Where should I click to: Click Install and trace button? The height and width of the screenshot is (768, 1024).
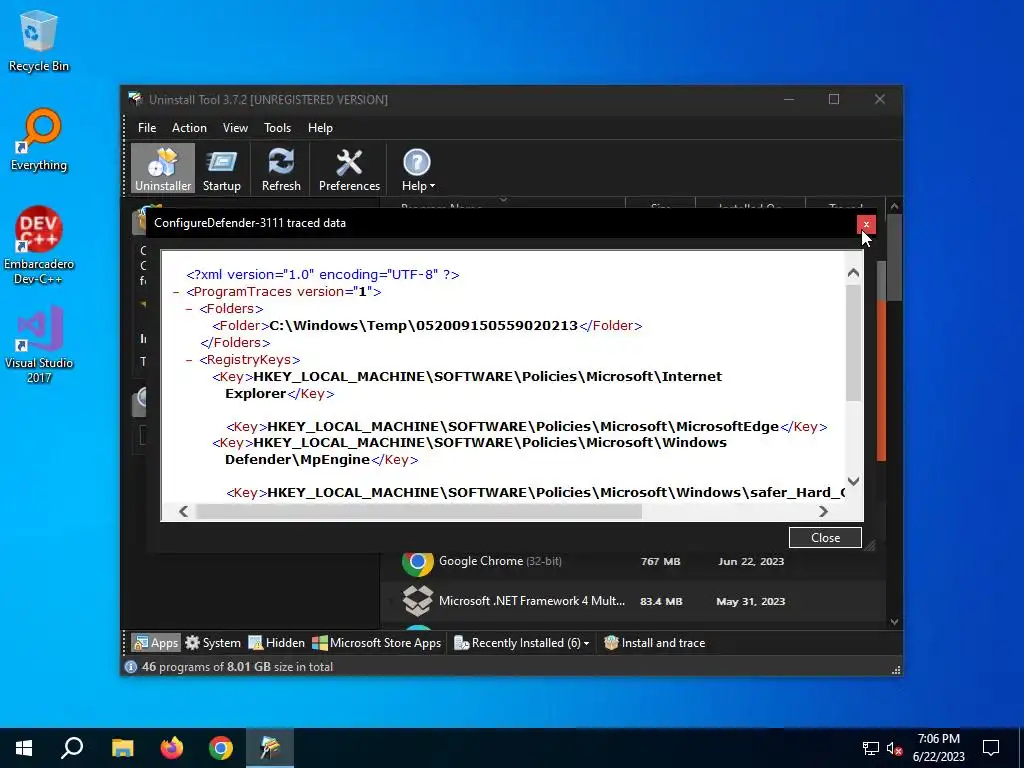[654, 643]
